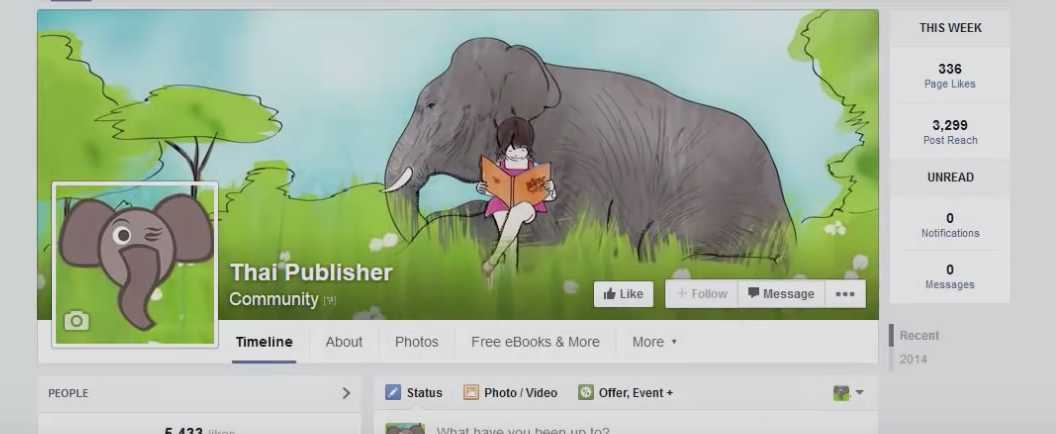Like the Thai Publisher page
1056x434 pixels.
(x=623, y=294)
